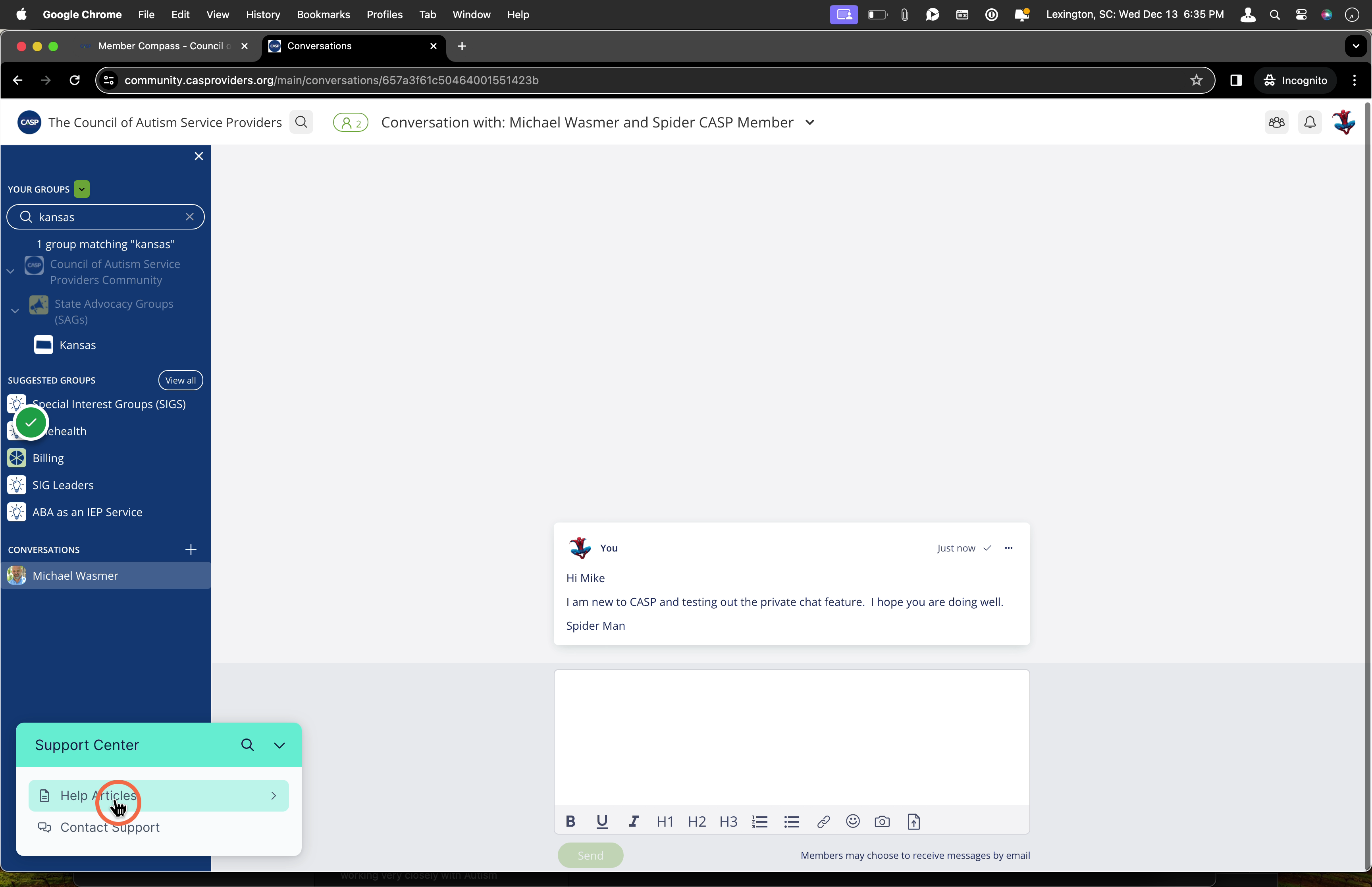Click the CASP logo
1372x887 pixels.
pyautogui.click(x=29, y=122)
